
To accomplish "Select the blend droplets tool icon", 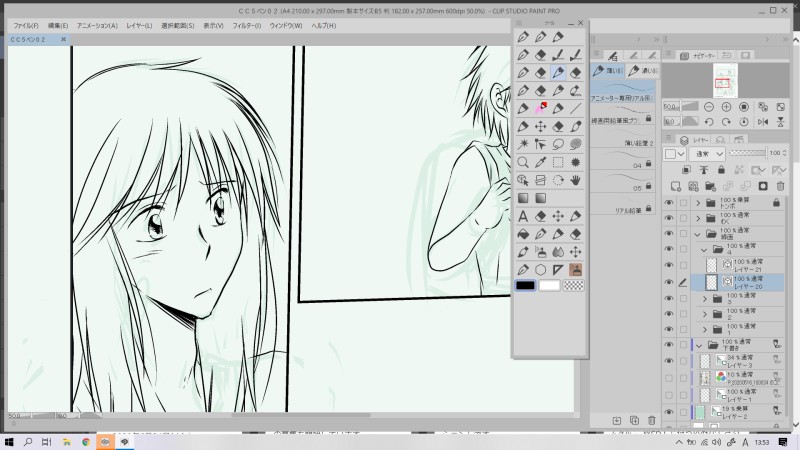I will point(558,252).
